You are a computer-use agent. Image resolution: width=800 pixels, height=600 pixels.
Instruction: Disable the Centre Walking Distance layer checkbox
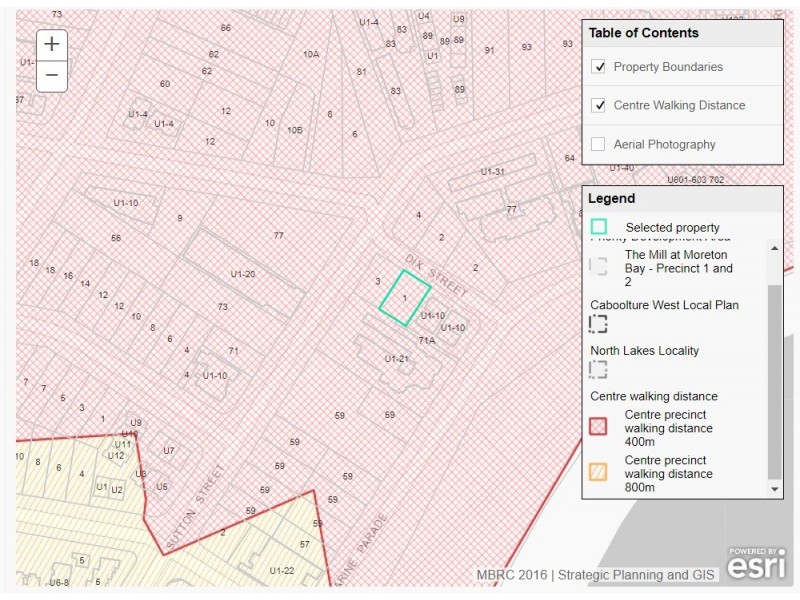pos(599,105)
